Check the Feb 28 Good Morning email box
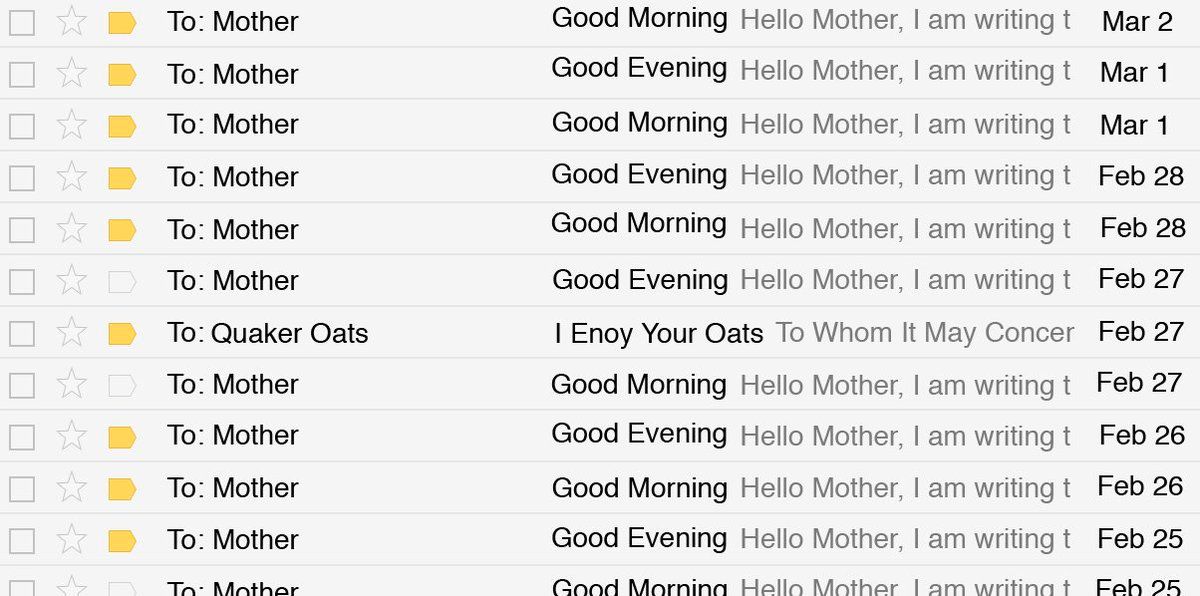Image resolution: width=1200 pixels, height=596 pixels. (22, 230)
